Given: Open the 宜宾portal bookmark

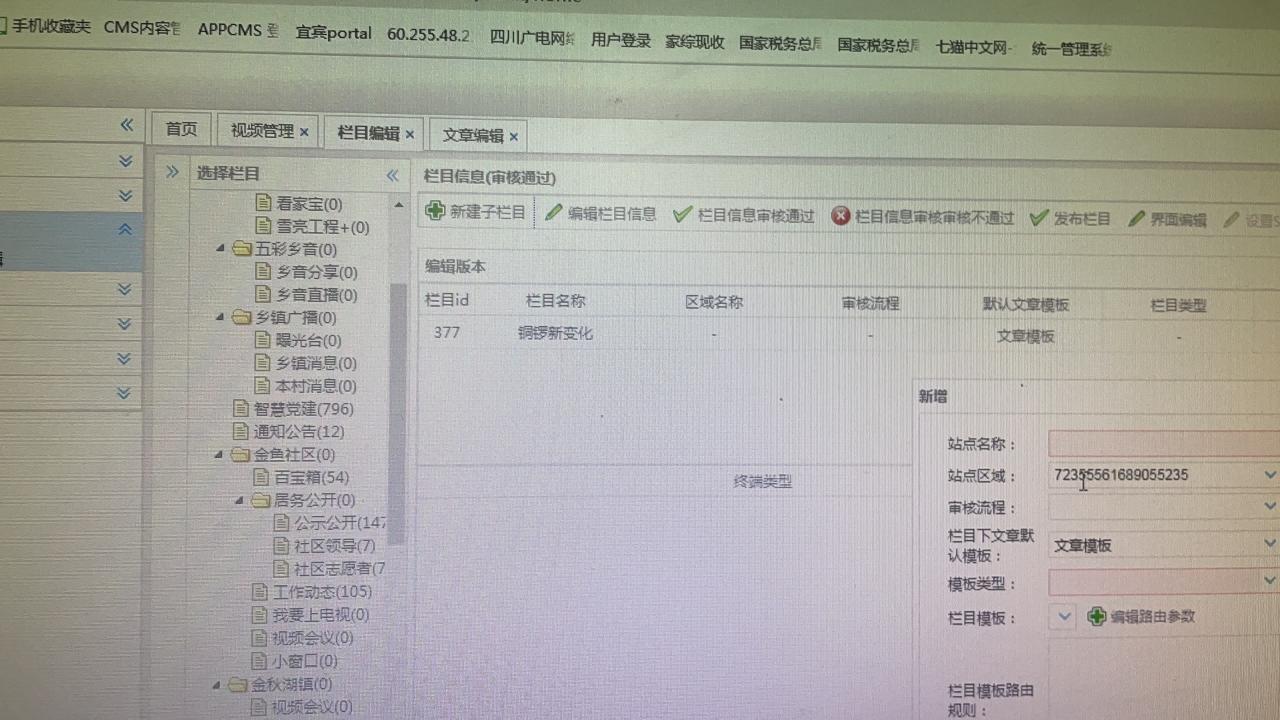Looking at the screenshot, I should pos(333,33).
